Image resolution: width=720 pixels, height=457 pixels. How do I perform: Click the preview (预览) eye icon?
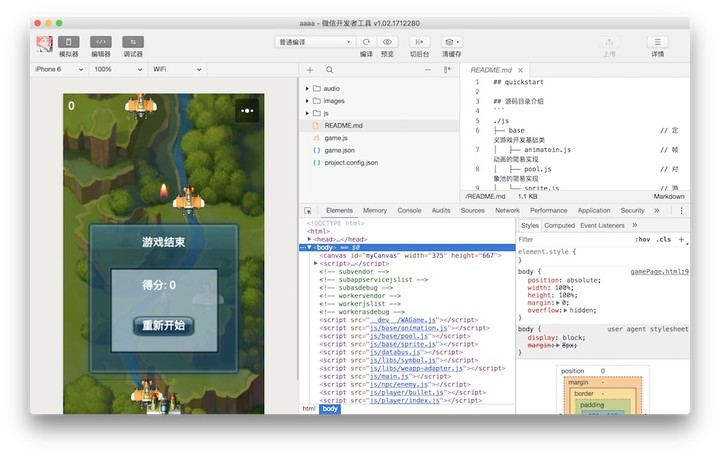click(x=387, y=42)
